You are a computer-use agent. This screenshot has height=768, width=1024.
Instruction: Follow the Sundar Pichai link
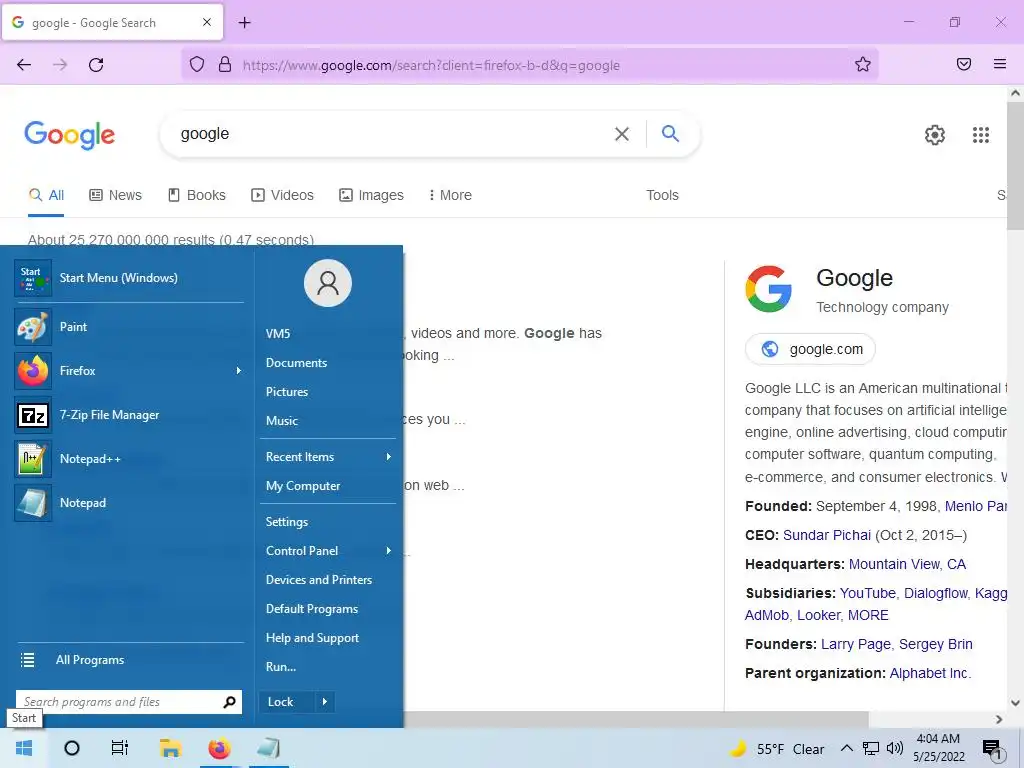[x=827, y=536]
